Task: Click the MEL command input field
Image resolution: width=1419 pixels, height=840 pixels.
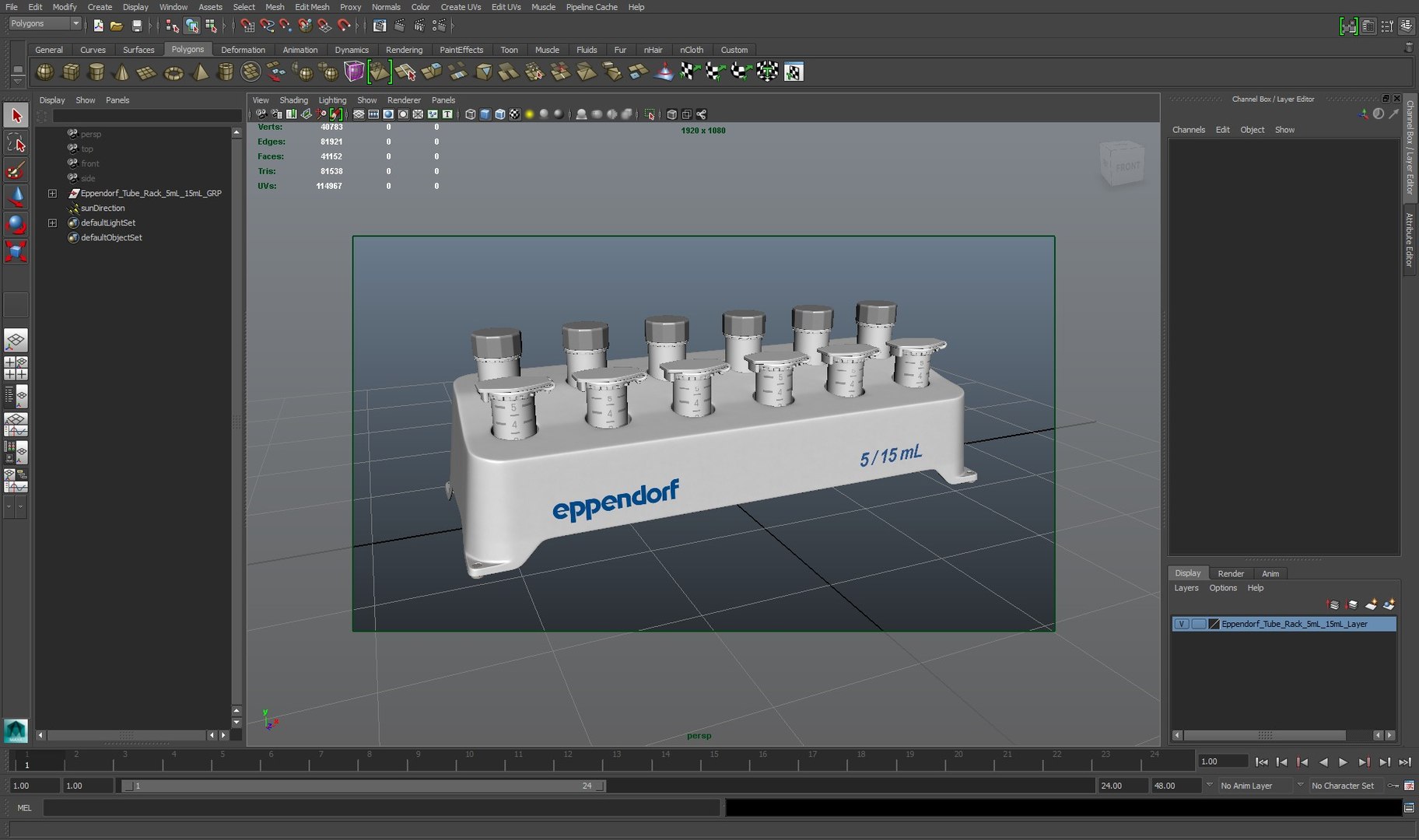Action: [x=382, y=808]
